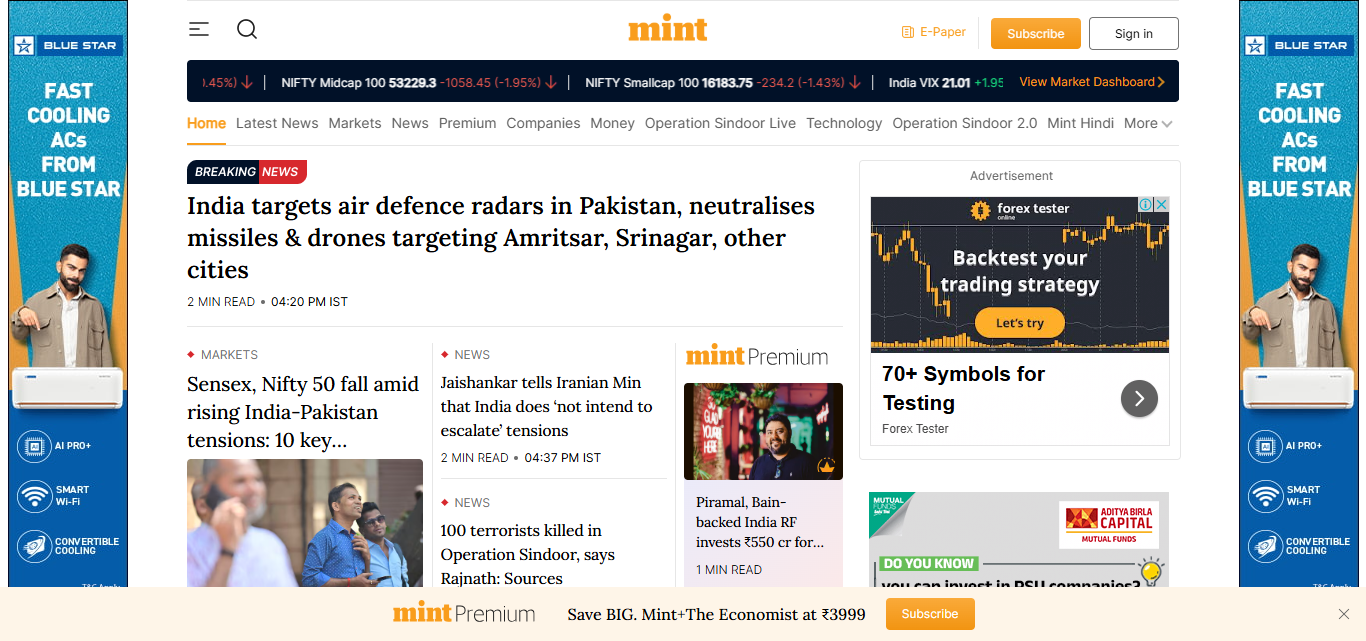Select the Technology tab
This screenshot has width=1366, height=641.
tap(844, 123)
